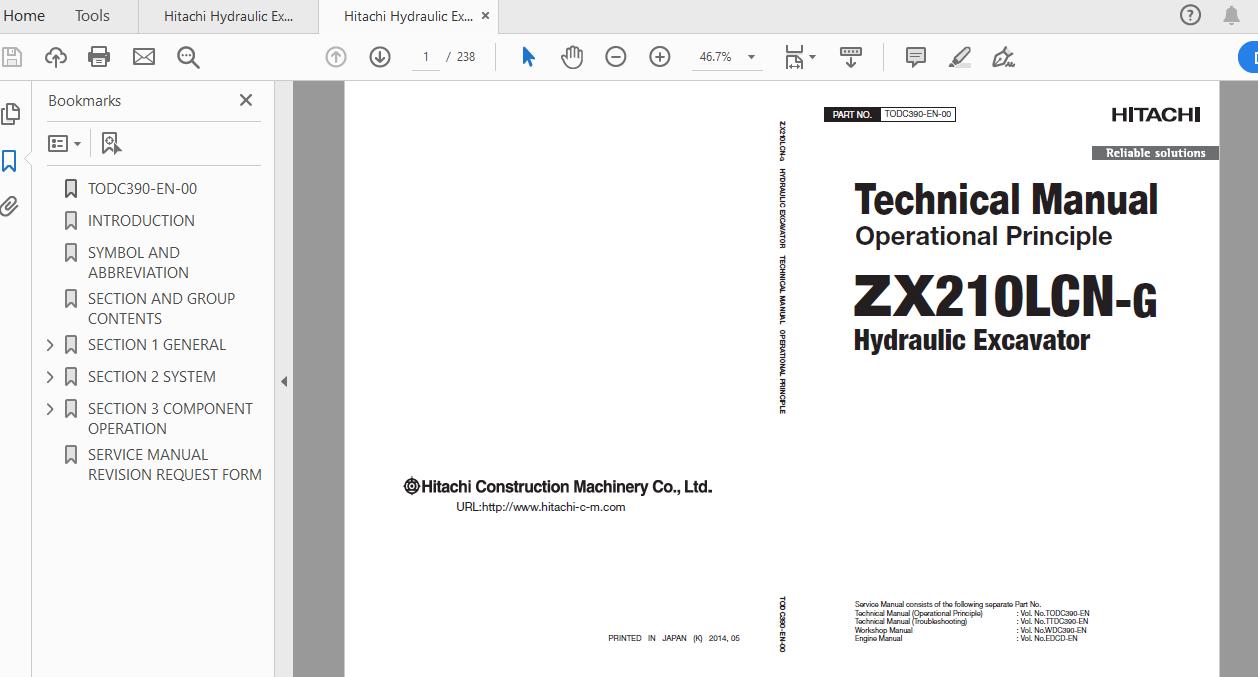This screenshot has height=677, width=1258.
Task: Close the Bookmarks panel
Action: coord(246,100)
